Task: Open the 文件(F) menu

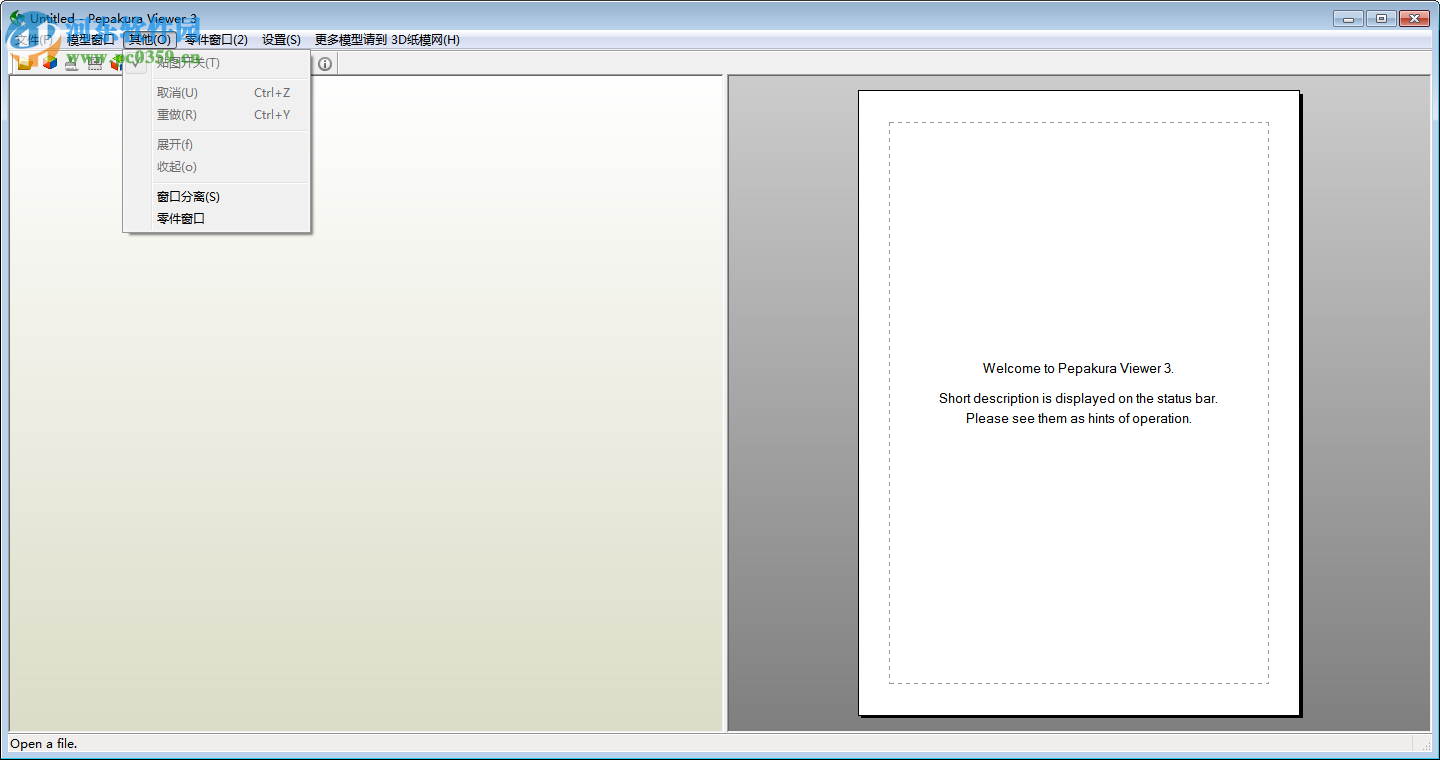Action: [33, 40]
